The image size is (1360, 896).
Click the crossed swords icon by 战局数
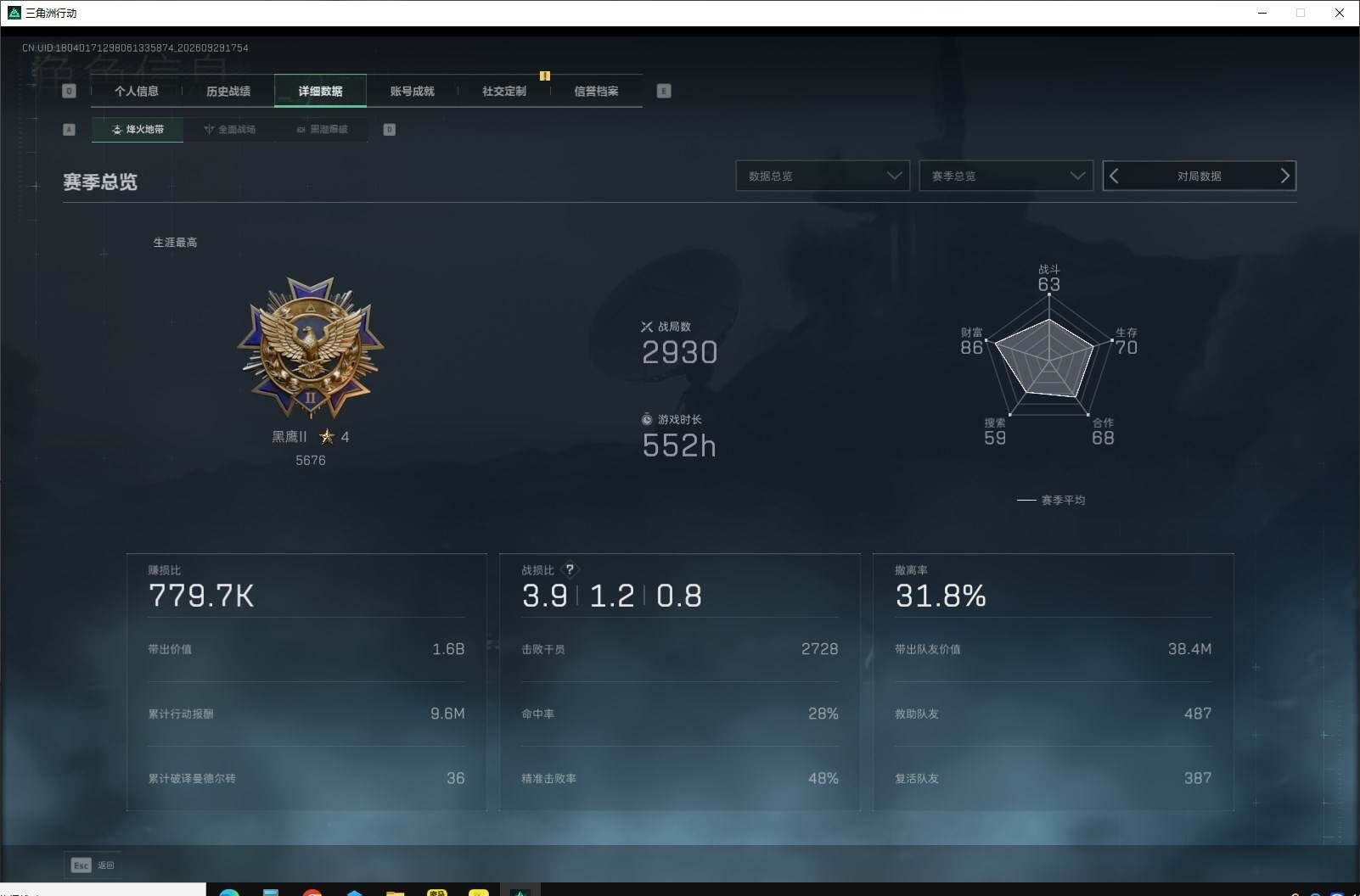[647, 327]
